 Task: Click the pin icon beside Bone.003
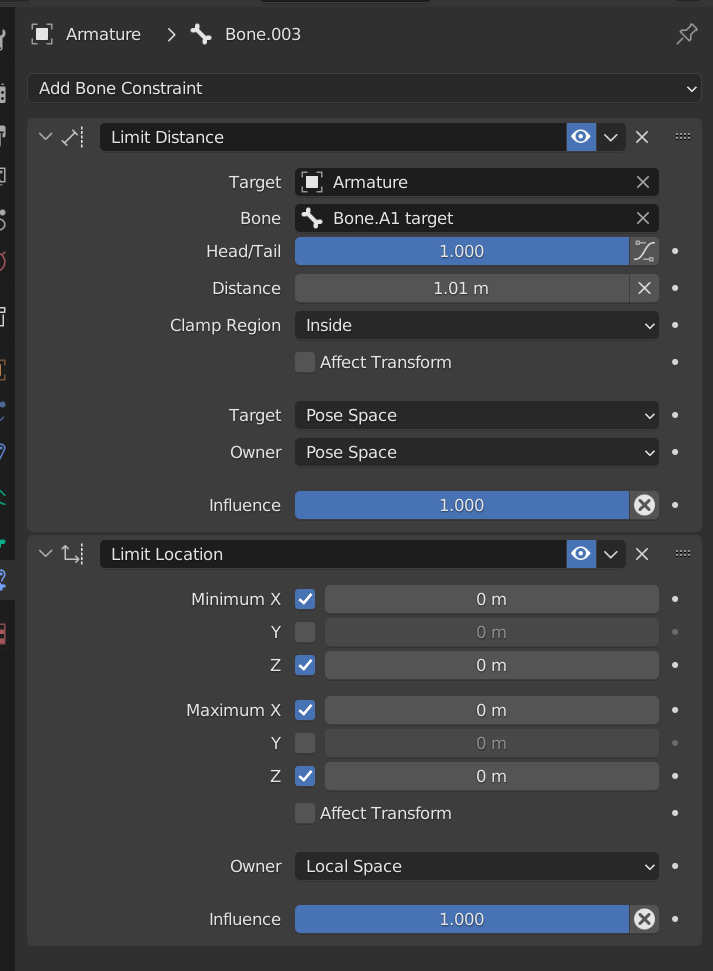[686, 34]
